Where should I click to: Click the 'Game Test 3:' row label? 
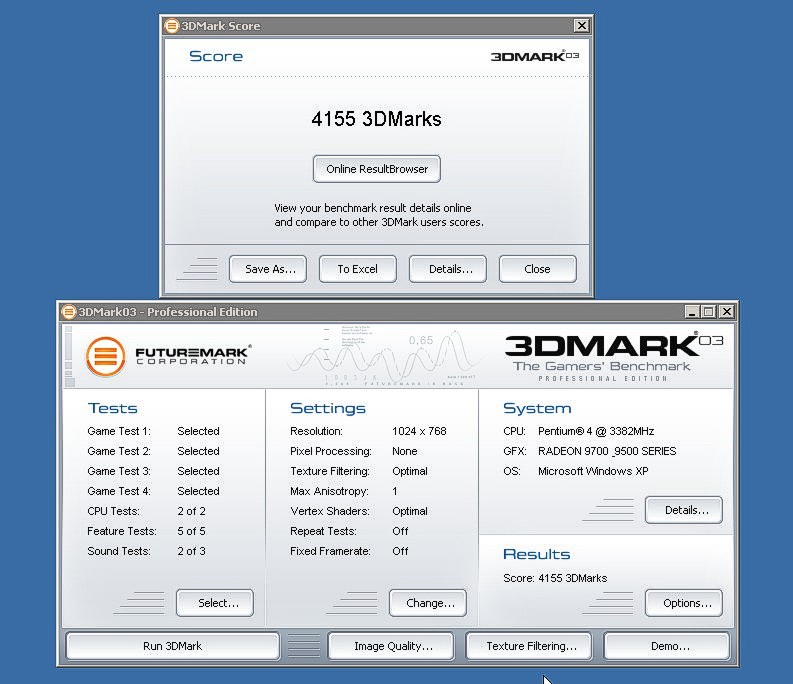coord(119,471)
